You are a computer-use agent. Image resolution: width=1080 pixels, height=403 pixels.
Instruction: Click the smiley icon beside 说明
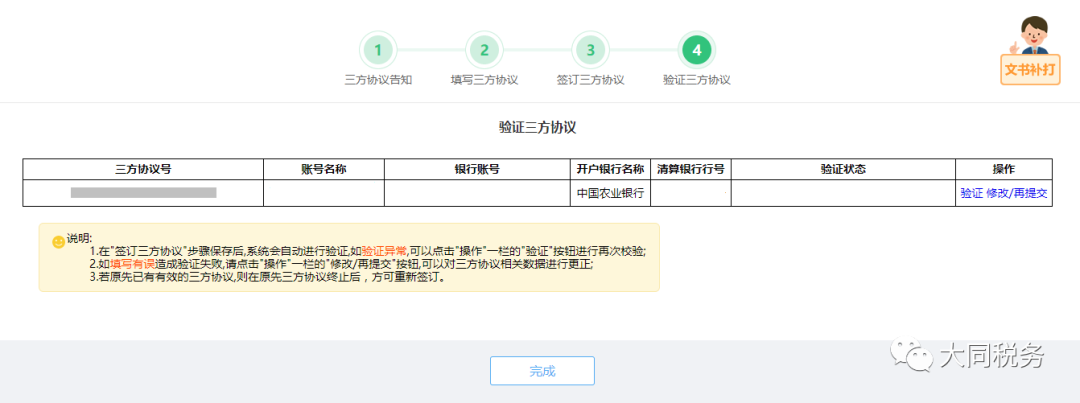59,242
